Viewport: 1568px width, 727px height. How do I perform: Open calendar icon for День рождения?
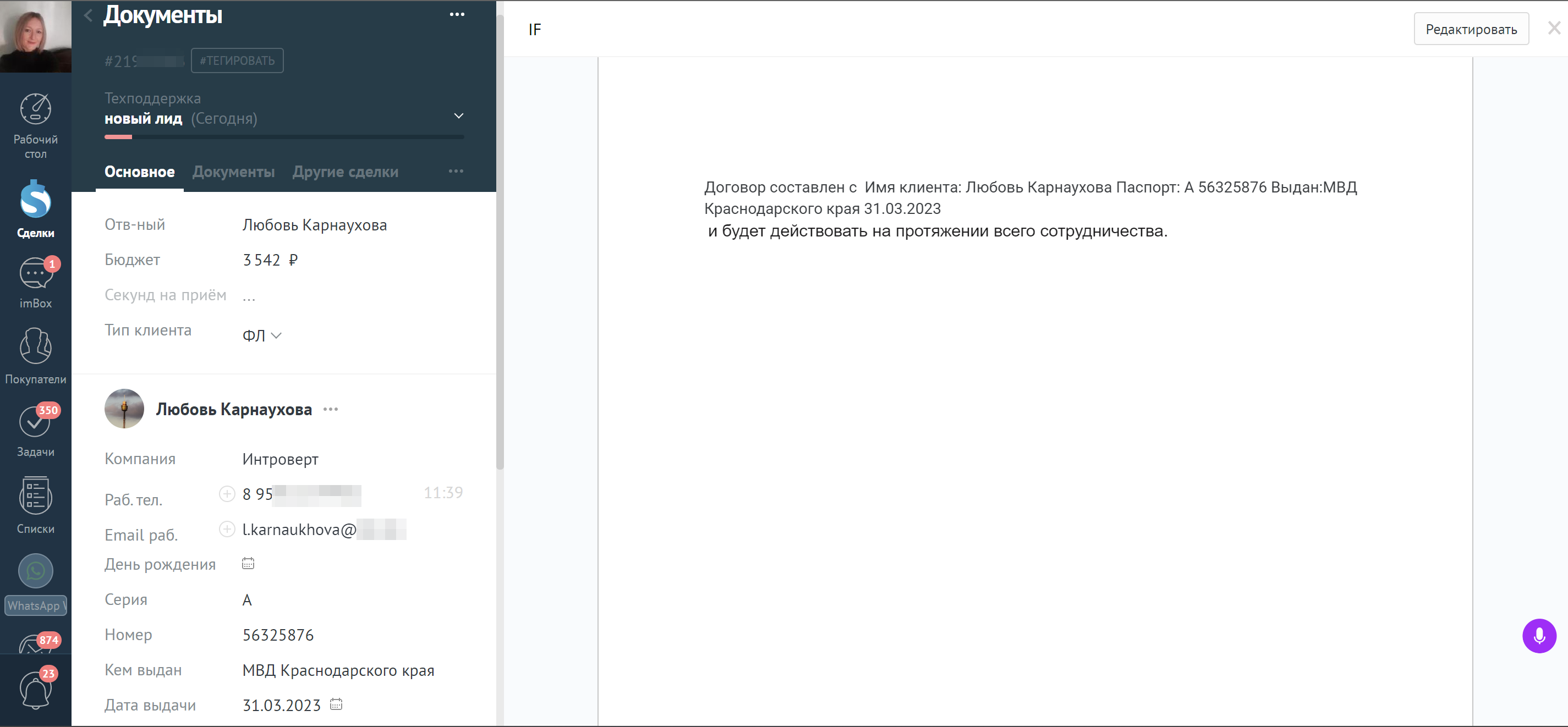tap(248, 563)
